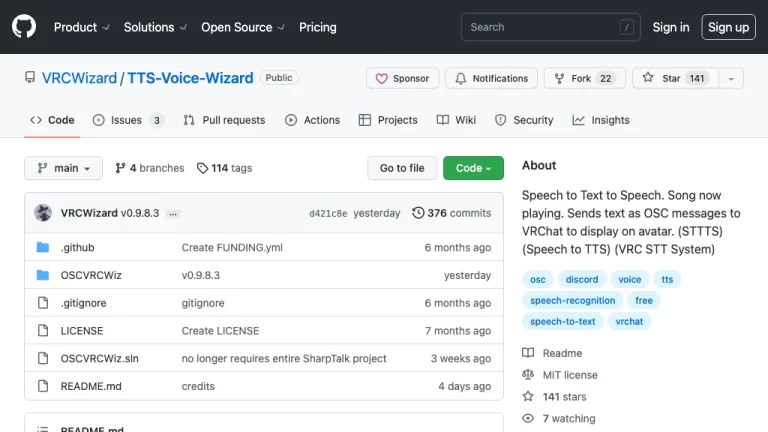This screenshot has height=432, width=768.
Task: Switch to the Issues tab
Action: pos(127,120)
